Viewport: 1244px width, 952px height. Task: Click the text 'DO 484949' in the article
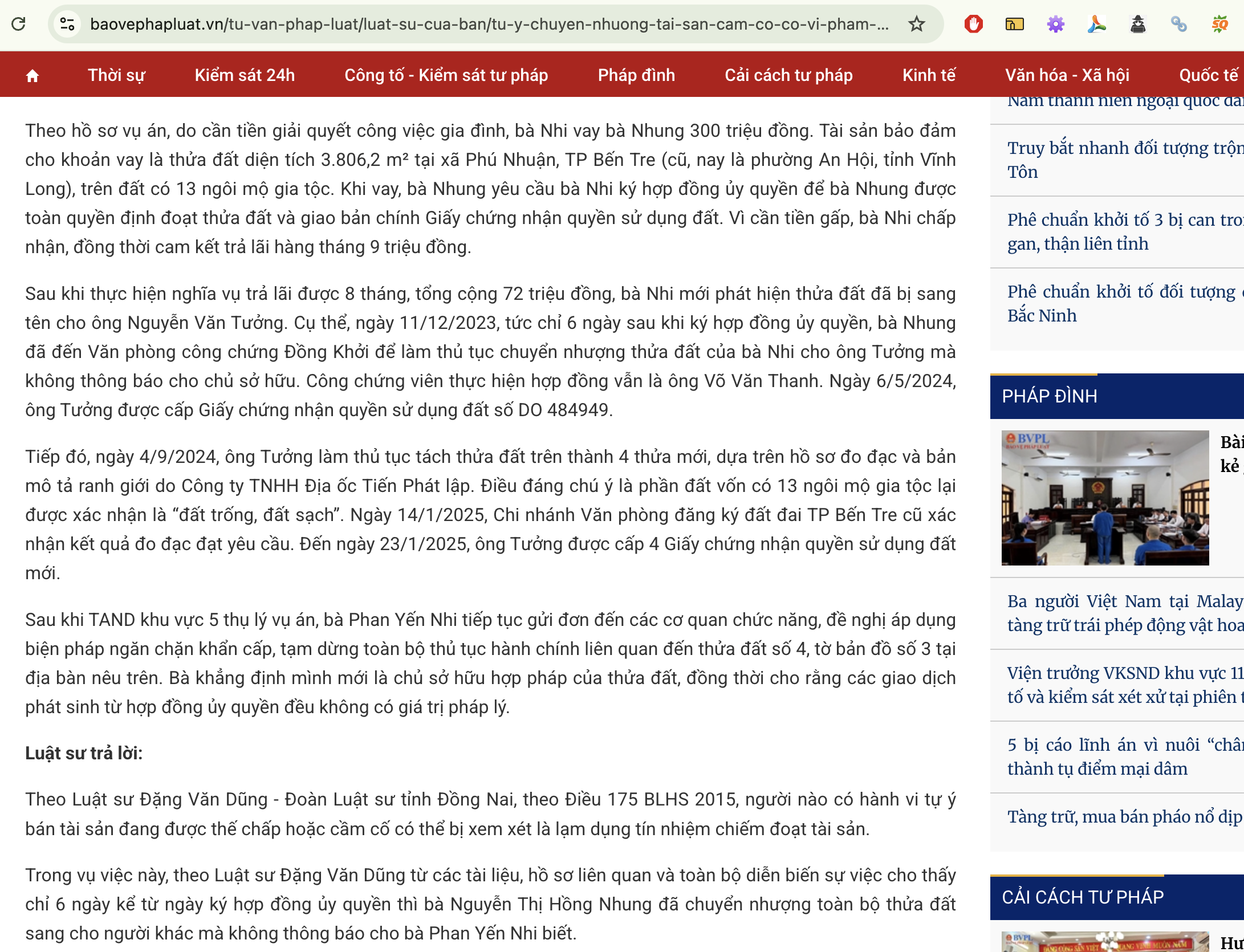[x=564, y=410]
